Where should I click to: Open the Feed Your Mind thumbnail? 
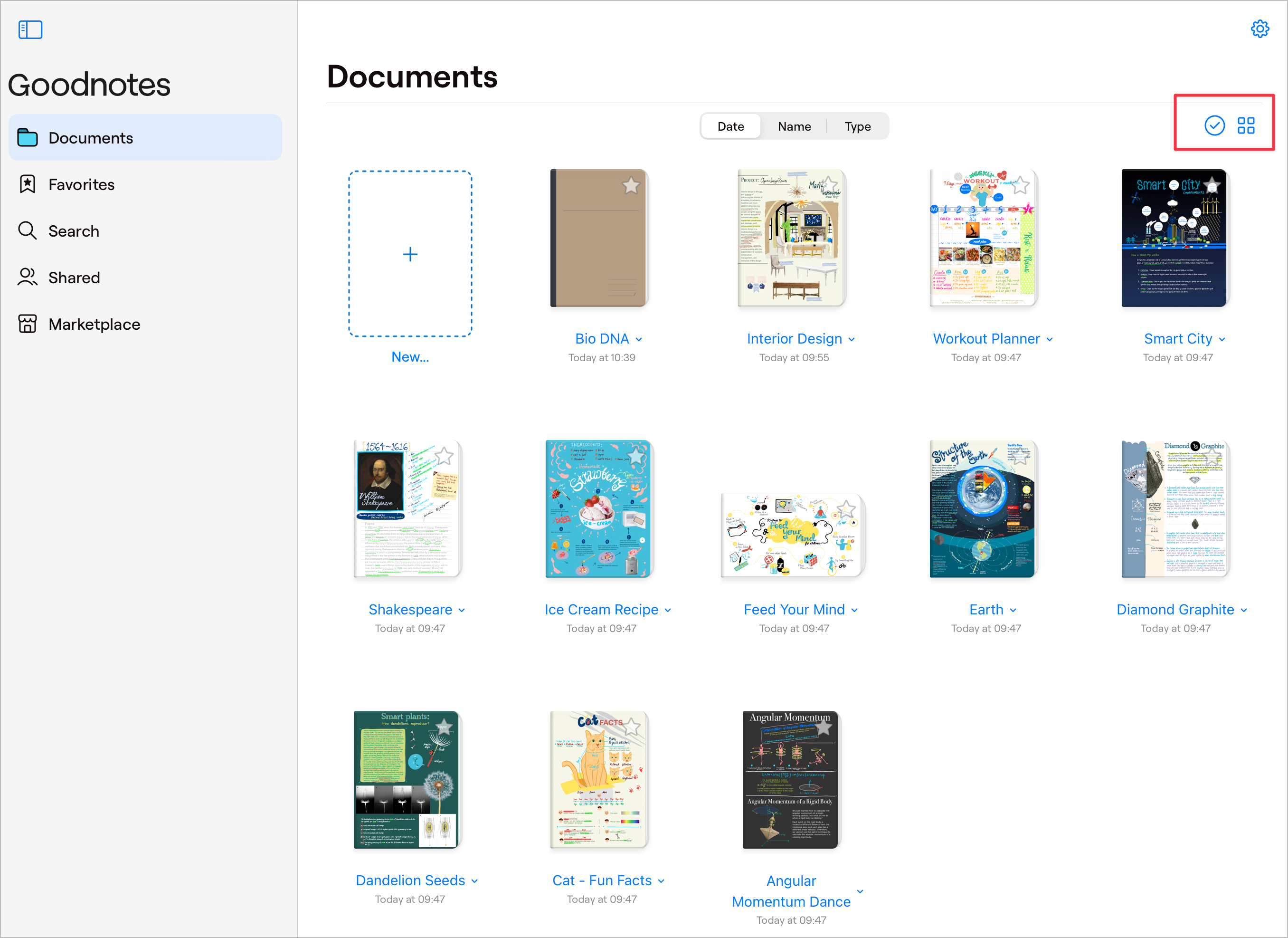(793, 535)
